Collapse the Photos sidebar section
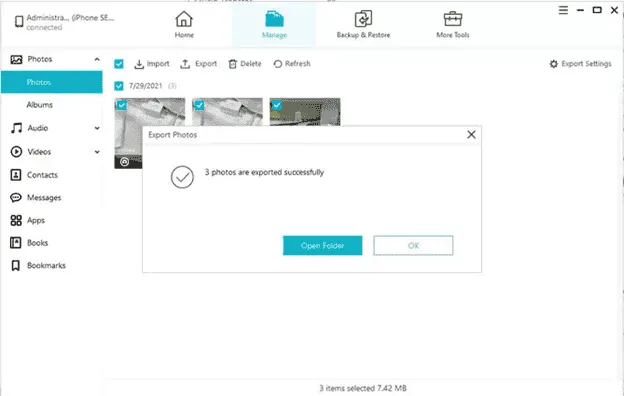Viewport: 624px width, 396px height. point(97,59)
